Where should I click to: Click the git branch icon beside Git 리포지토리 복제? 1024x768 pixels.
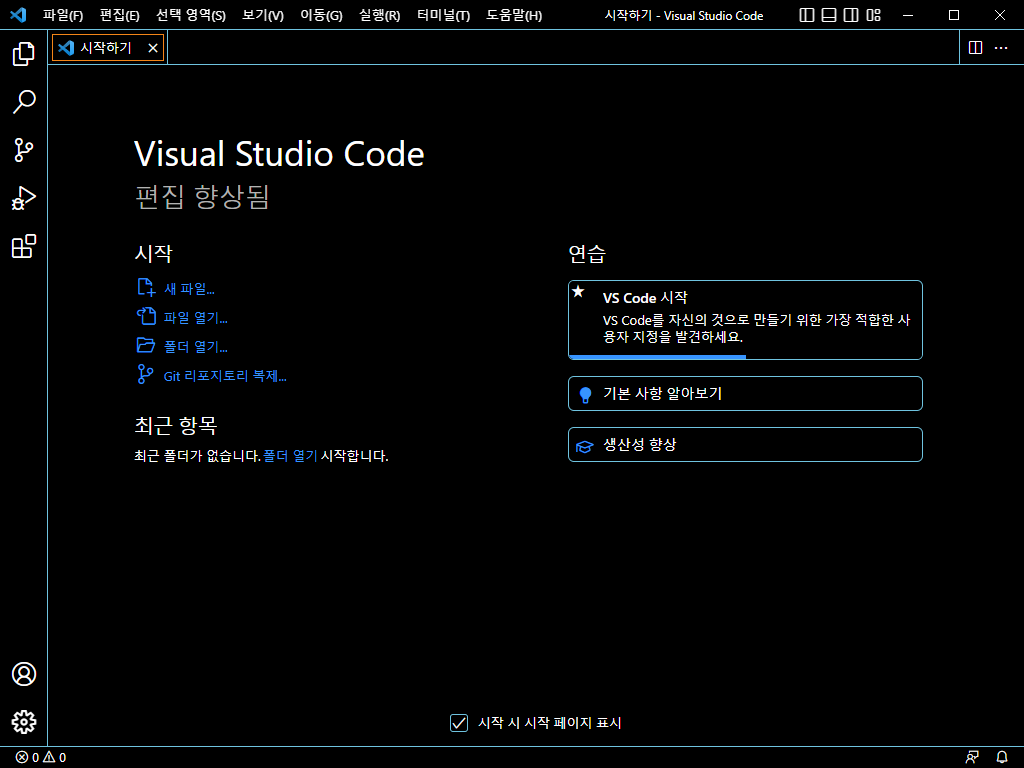click(x=145, y=374)
